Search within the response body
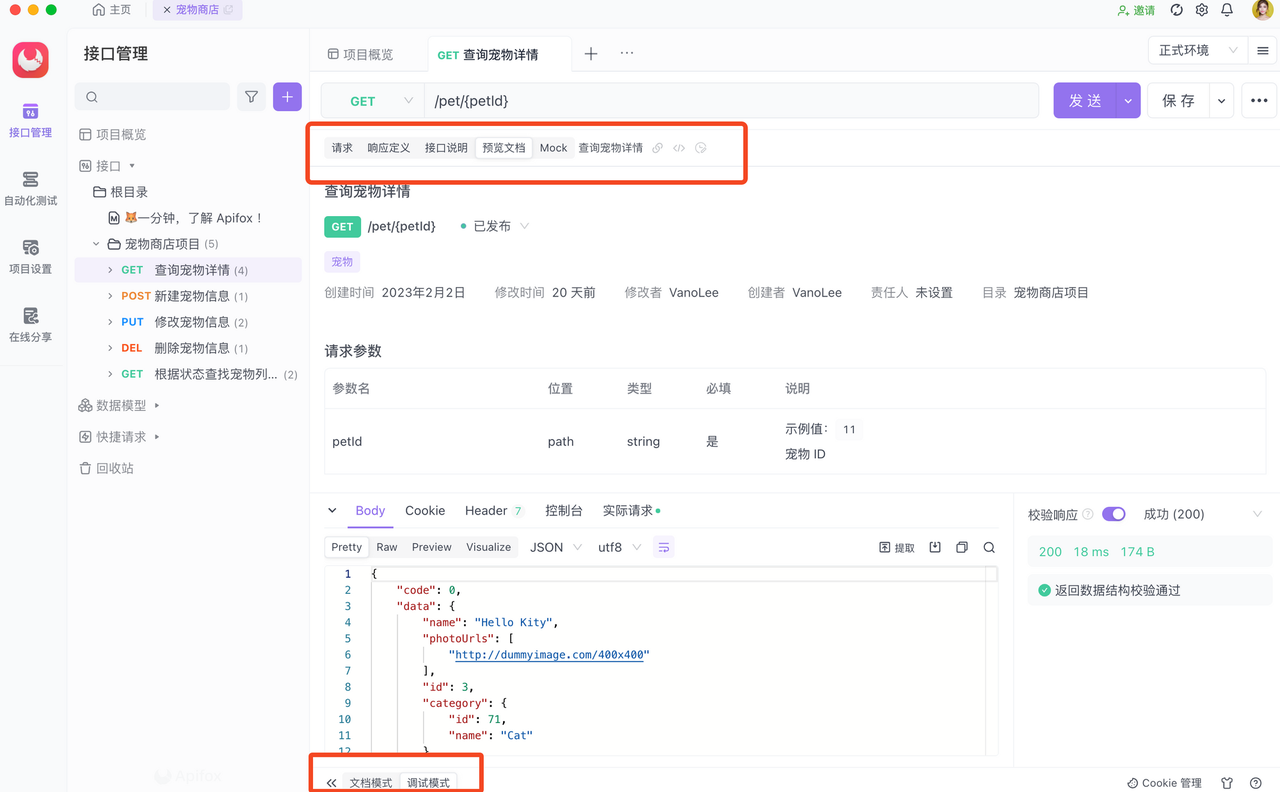Viewport: 1280px width, 792px height. point(989,548)
